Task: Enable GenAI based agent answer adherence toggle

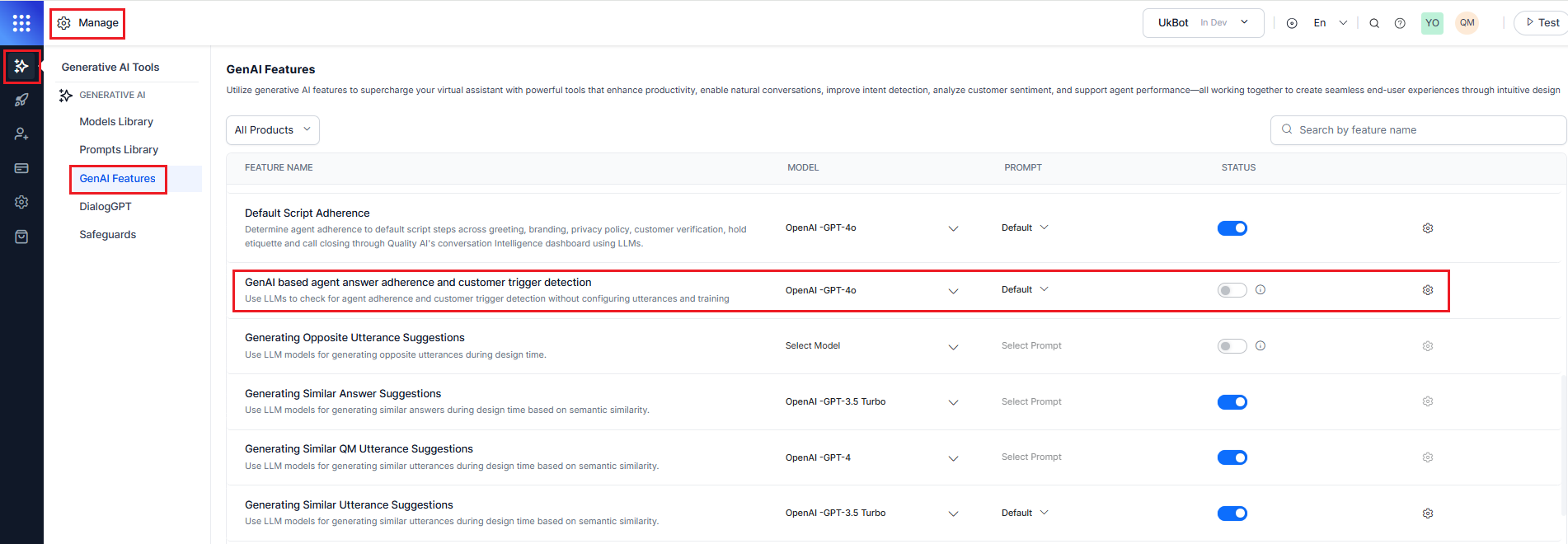Action: pos(1232,290)
